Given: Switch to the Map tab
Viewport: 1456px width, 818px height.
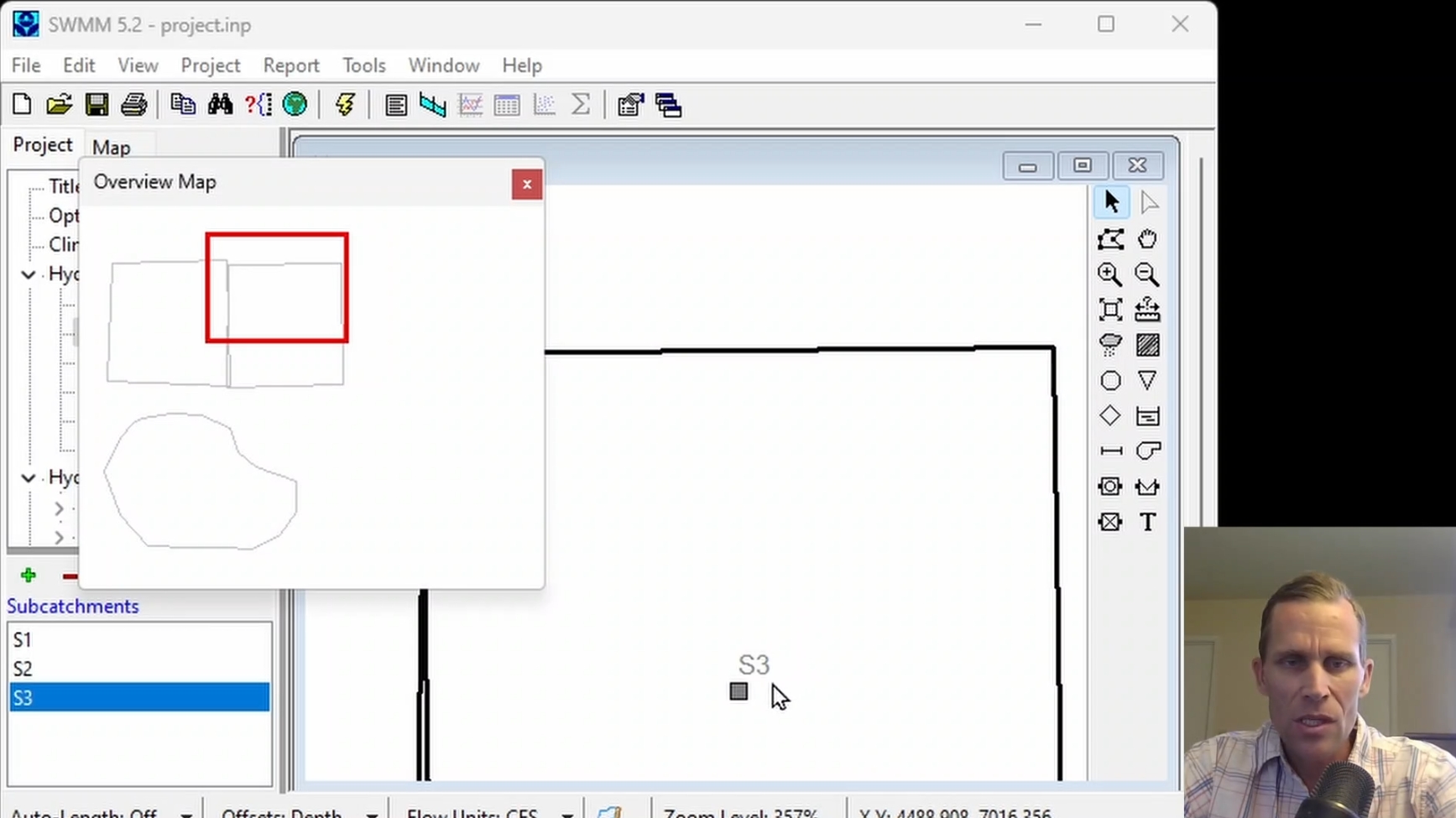Looking at the screenshot, I should [x=111, y=148].
